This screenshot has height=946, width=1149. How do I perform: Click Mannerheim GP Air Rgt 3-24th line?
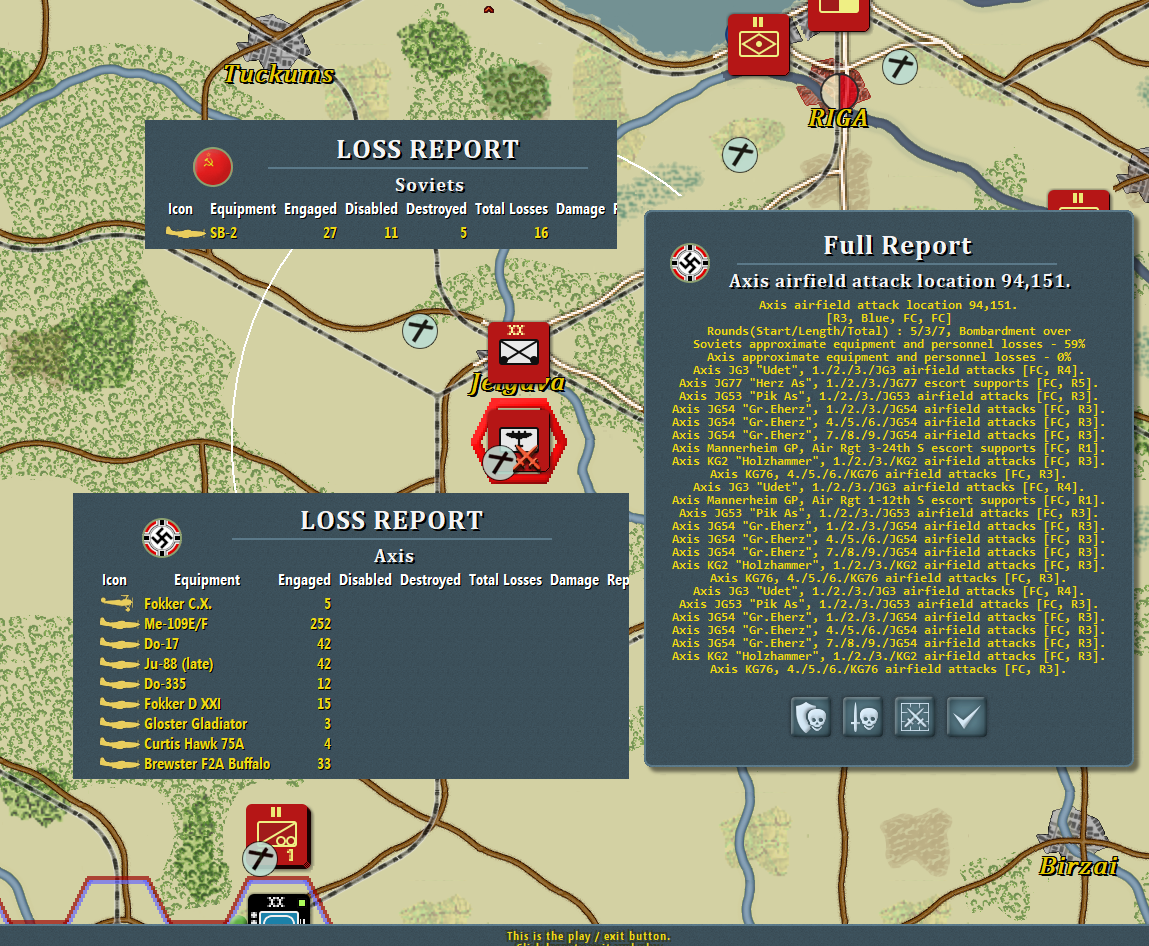(x=888, y=448)
